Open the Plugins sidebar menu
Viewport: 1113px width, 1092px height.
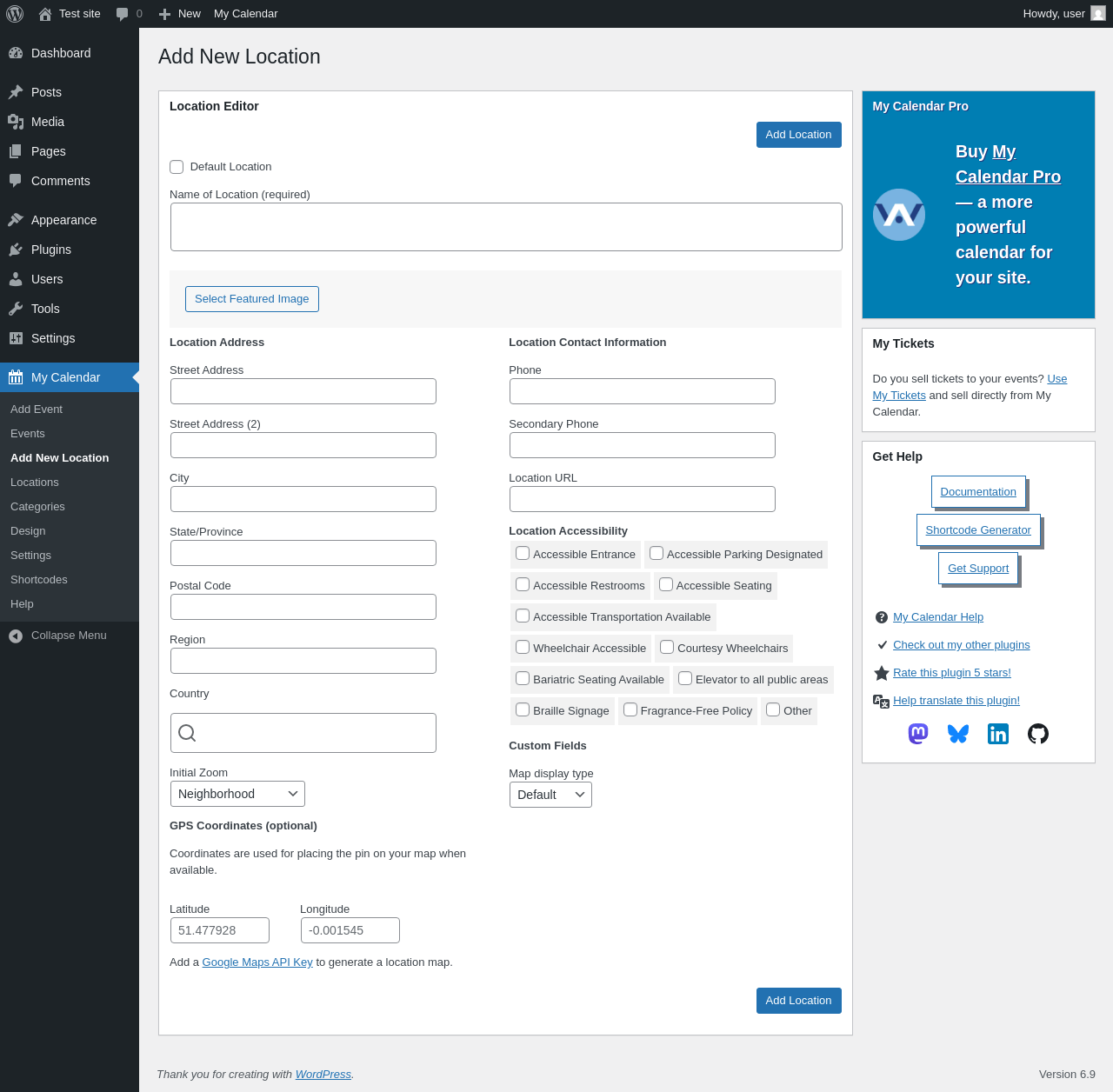pyautogui.click(x=51, y=250)
